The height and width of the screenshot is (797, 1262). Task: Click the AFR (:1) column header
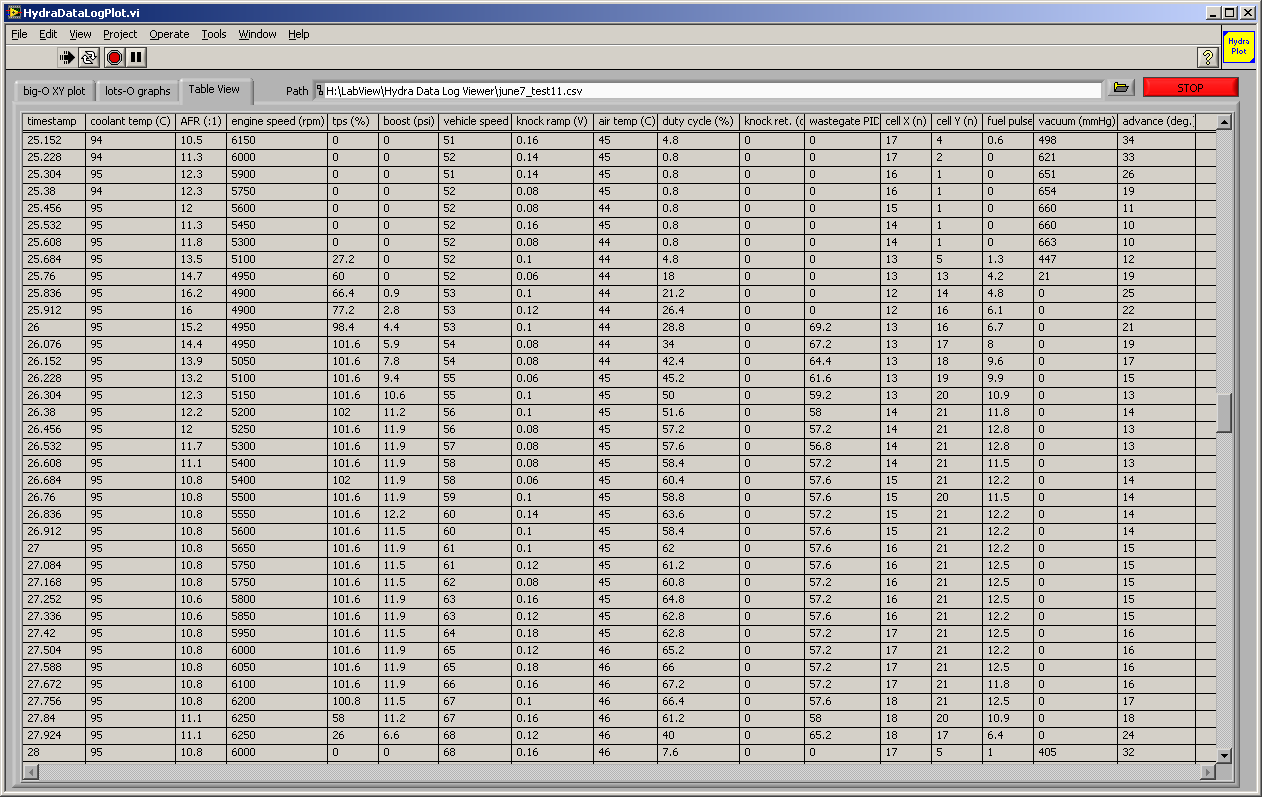[201, 122]
